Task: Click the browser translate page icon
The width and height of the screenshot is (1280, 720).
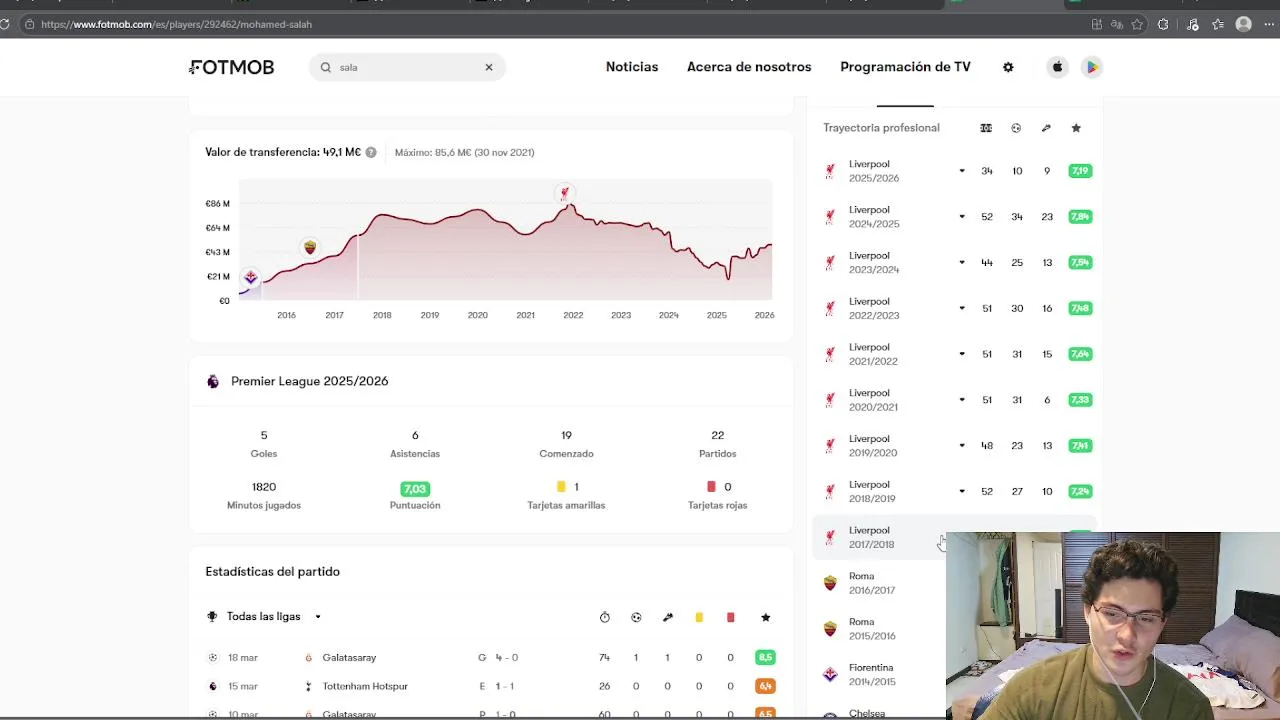Action: [x=1117, y=24]
